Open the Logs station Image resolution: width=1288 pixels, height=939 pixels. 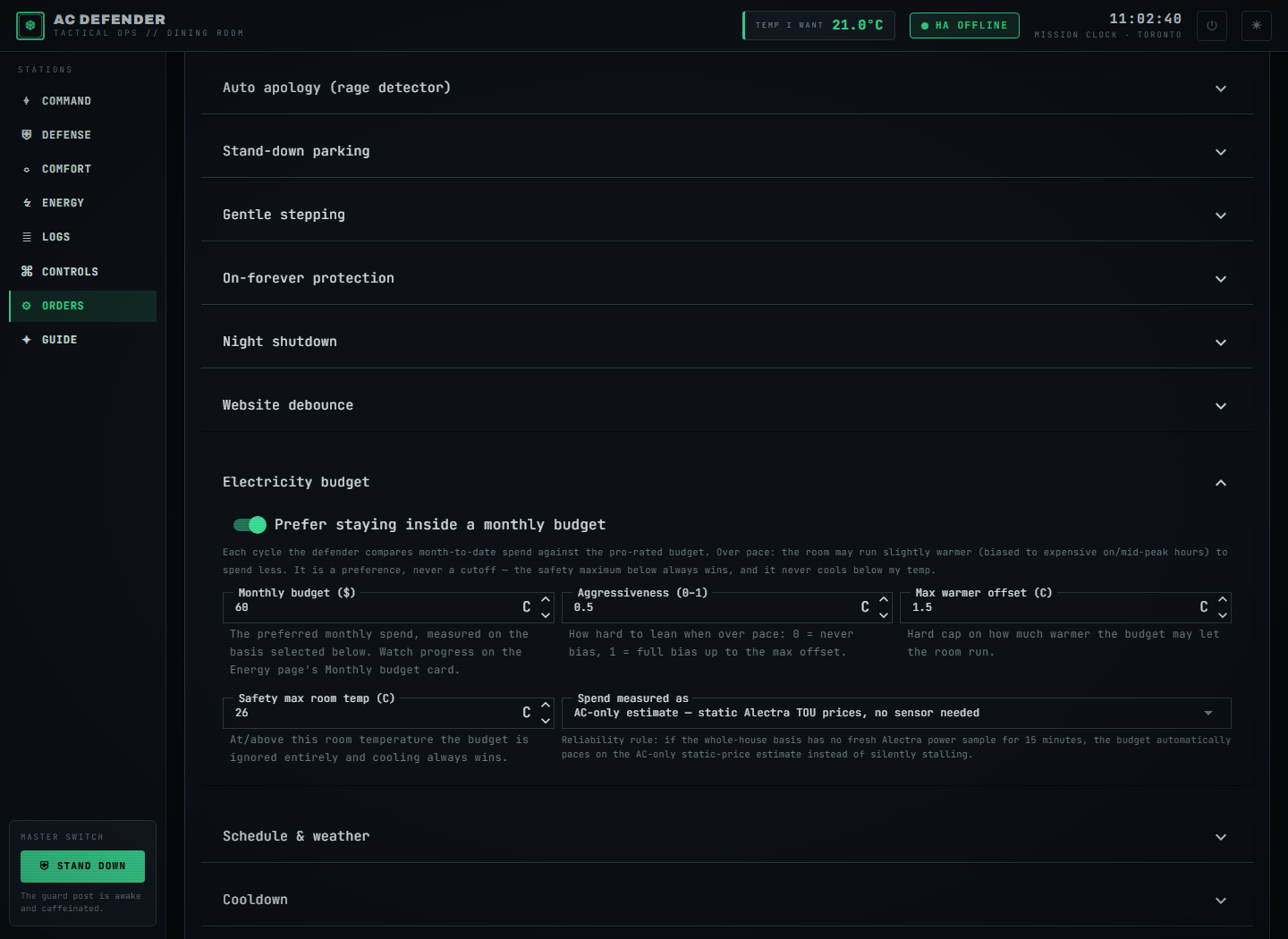point(82,237)
